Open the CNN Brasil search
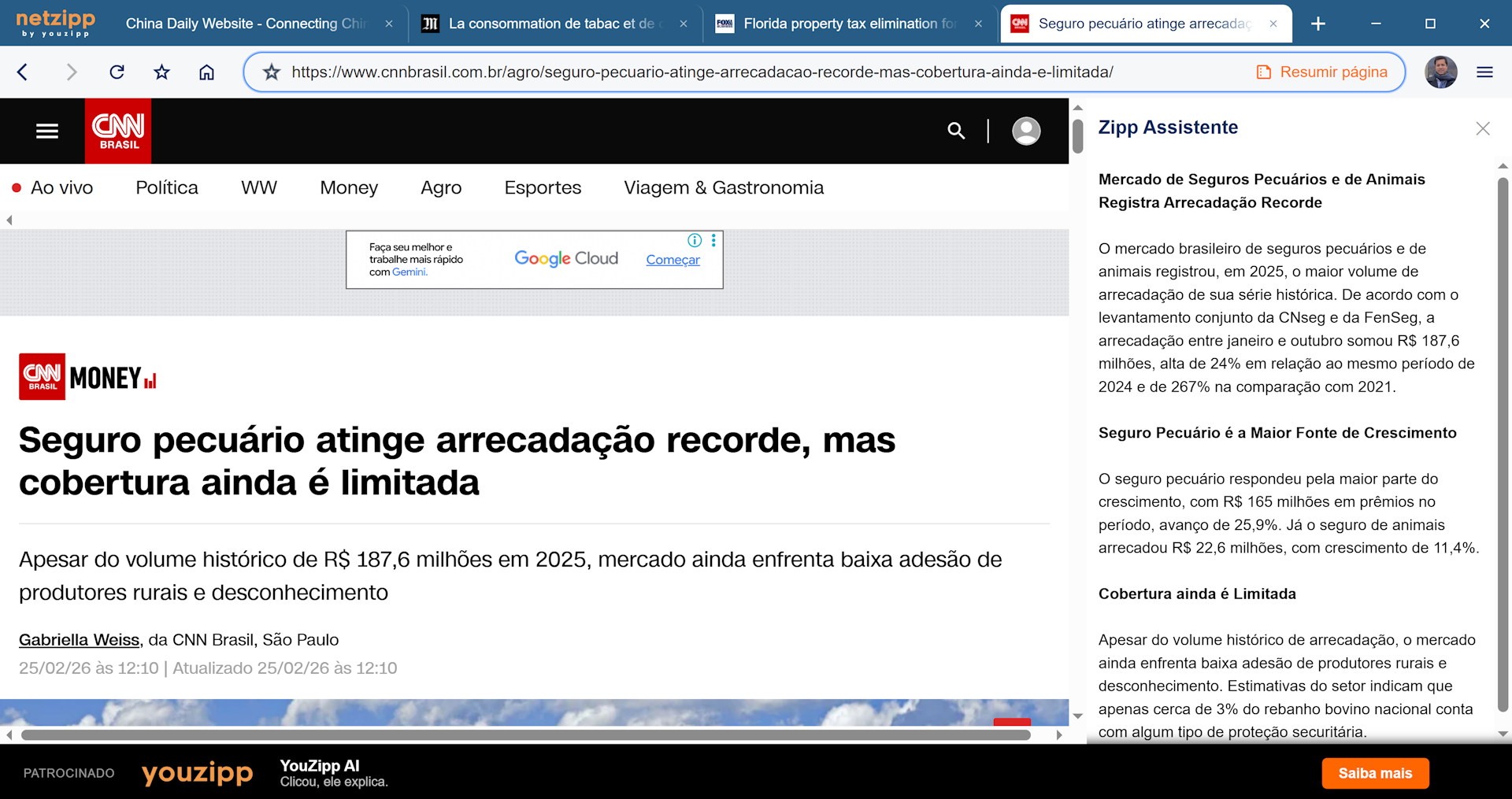Viewport: 1512px width, 799px height. click(956, 131)
